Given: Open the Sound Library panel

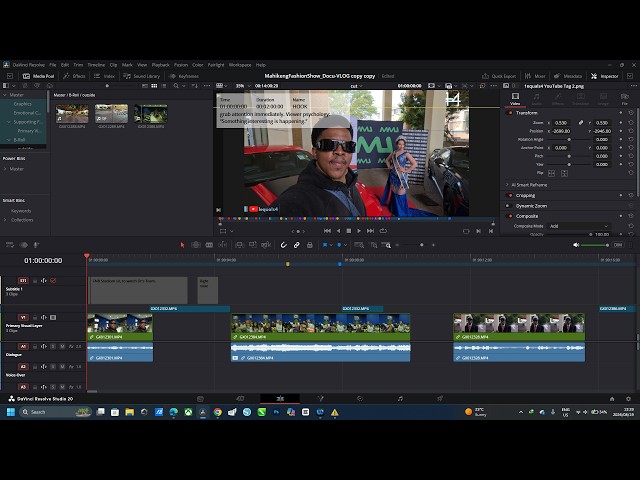Looking at the screenshot, I should pyautogui.click(x=142, y=76).
